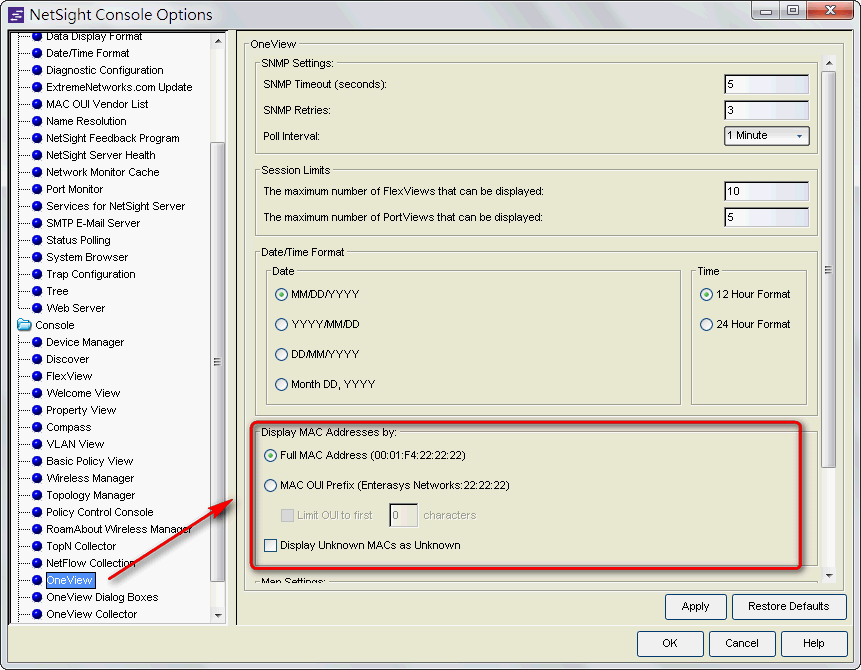
Task: Click the max FlexViews field
Action: [x=767, y=192]
